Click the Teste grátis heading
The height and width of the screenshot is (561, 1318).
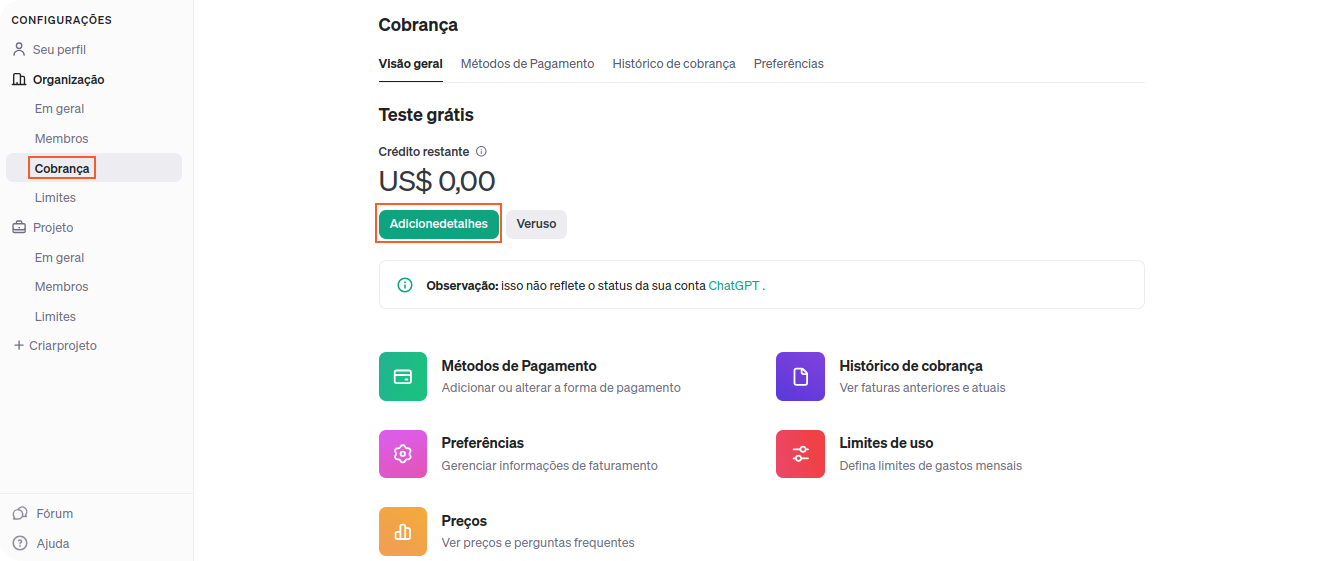click(426, 115)
